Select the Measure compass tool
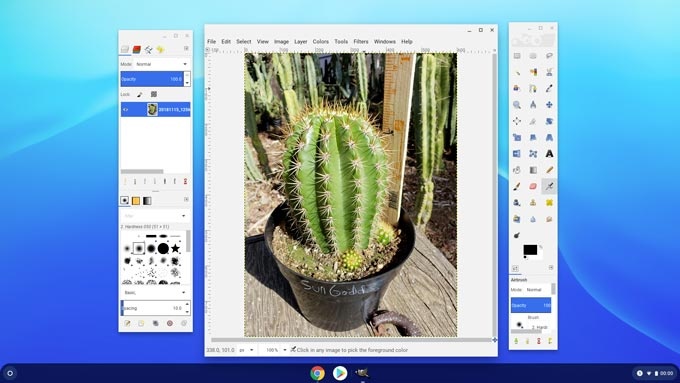The height and width of the screenshot is (383, 680). point(533,105)
